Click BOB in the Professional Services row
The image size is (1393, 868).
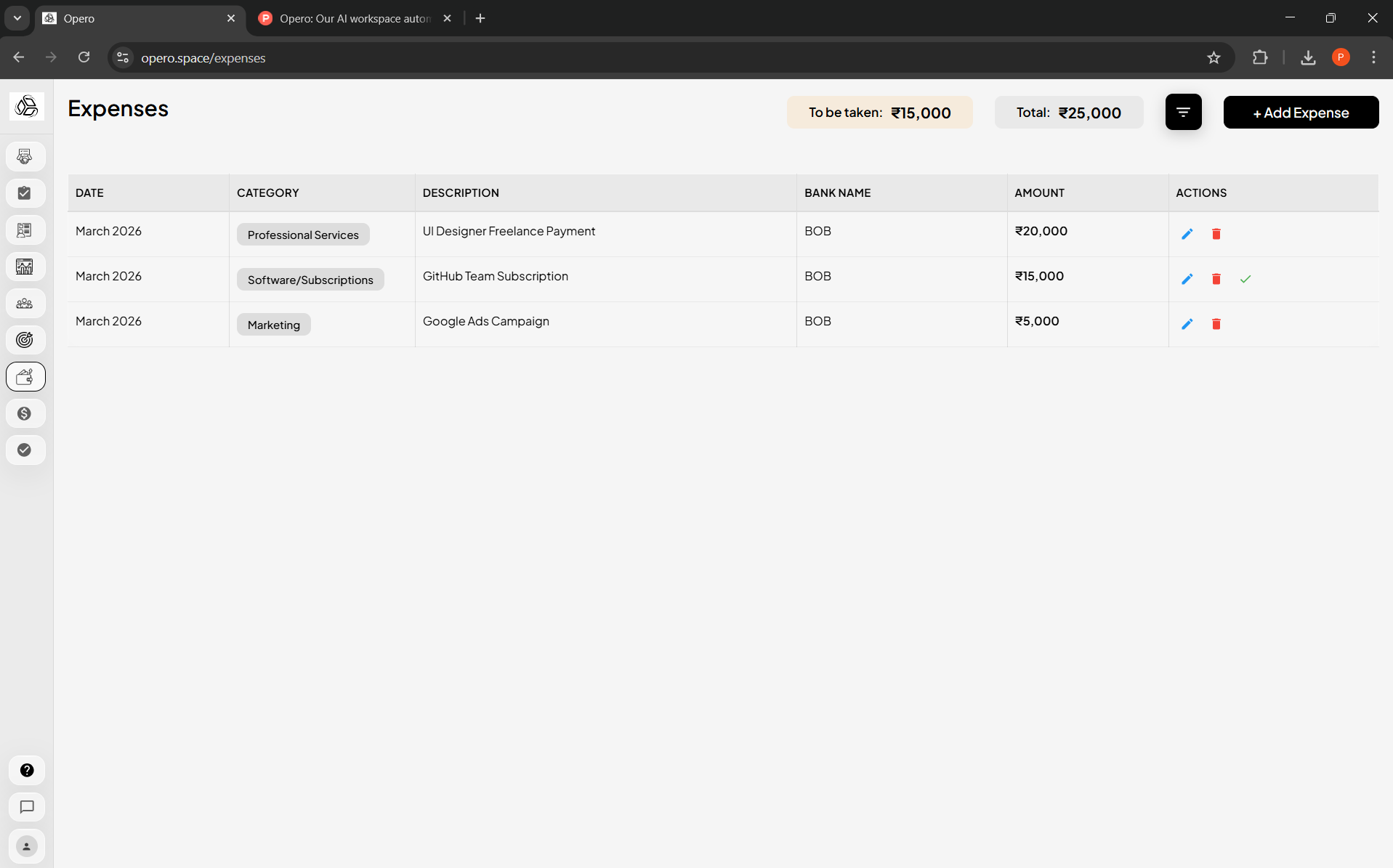817,231
